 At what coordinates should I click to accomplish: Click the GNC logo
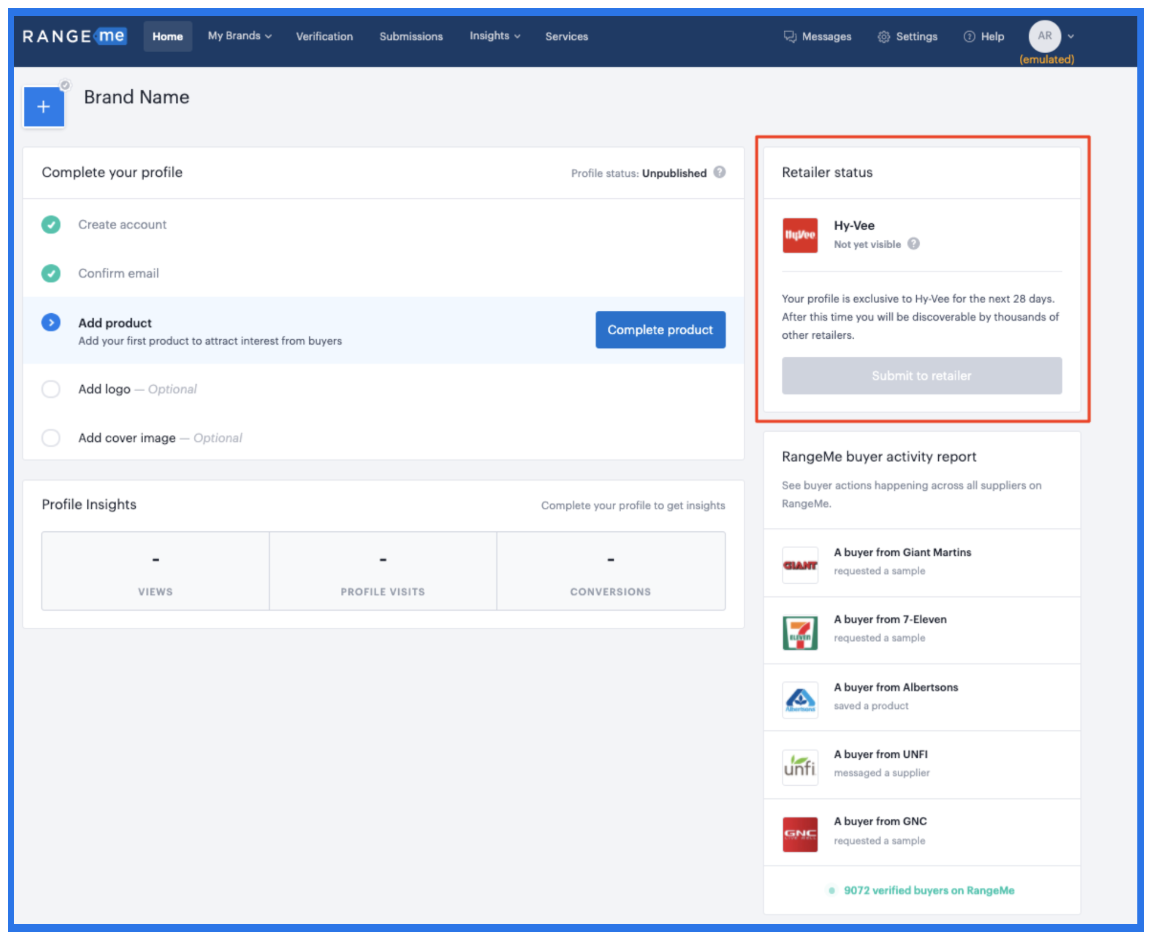800,835
